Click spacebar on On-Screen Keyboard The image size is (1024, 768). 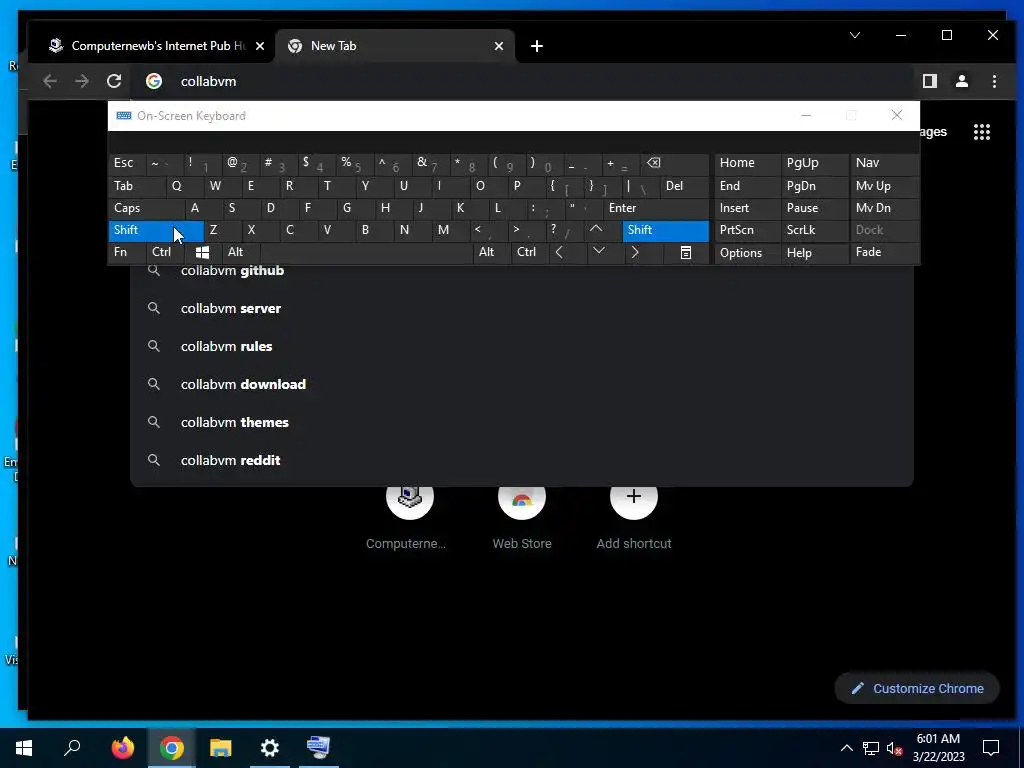366,252
